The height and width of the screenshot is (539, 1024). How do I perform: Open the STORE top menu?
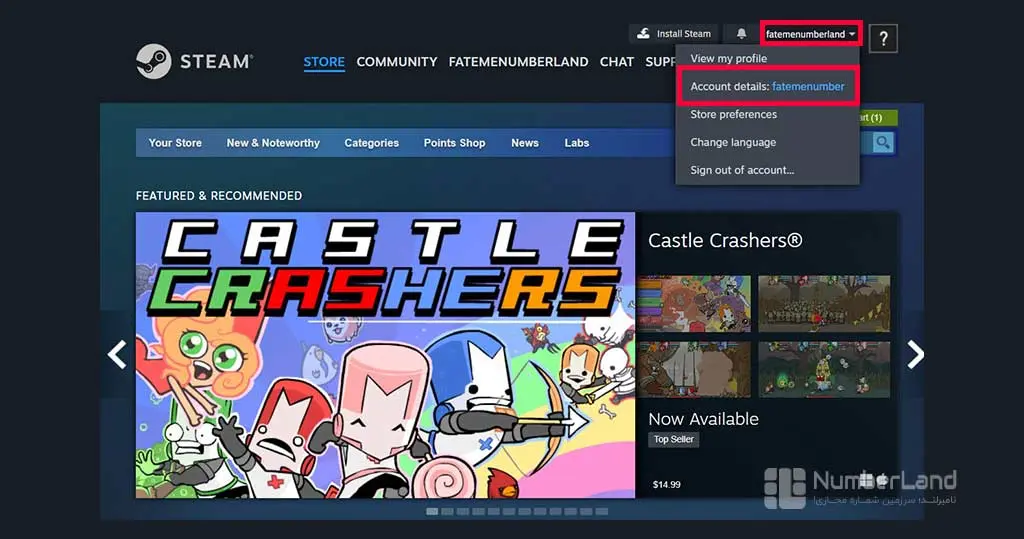tap(324, 61)
